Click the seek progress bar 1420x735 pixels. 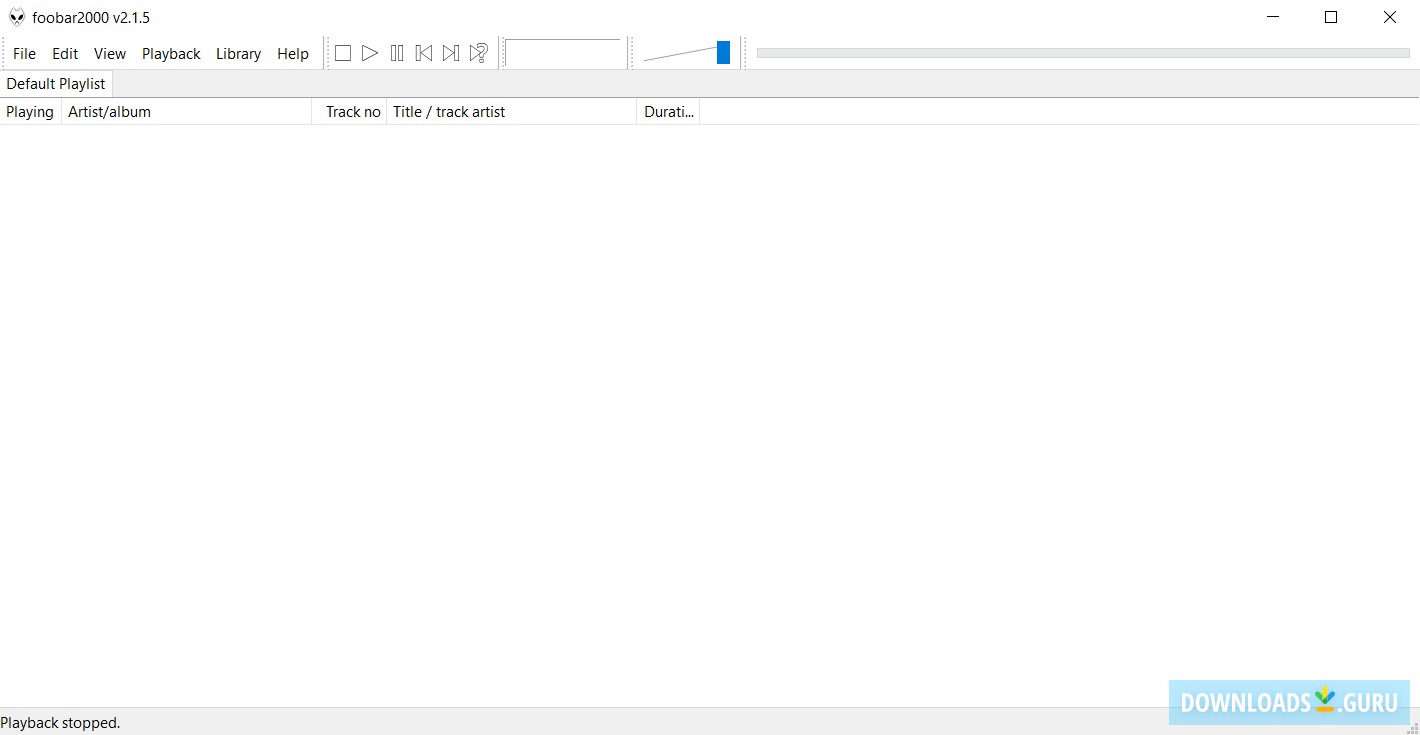click(x=1082, y=53)
